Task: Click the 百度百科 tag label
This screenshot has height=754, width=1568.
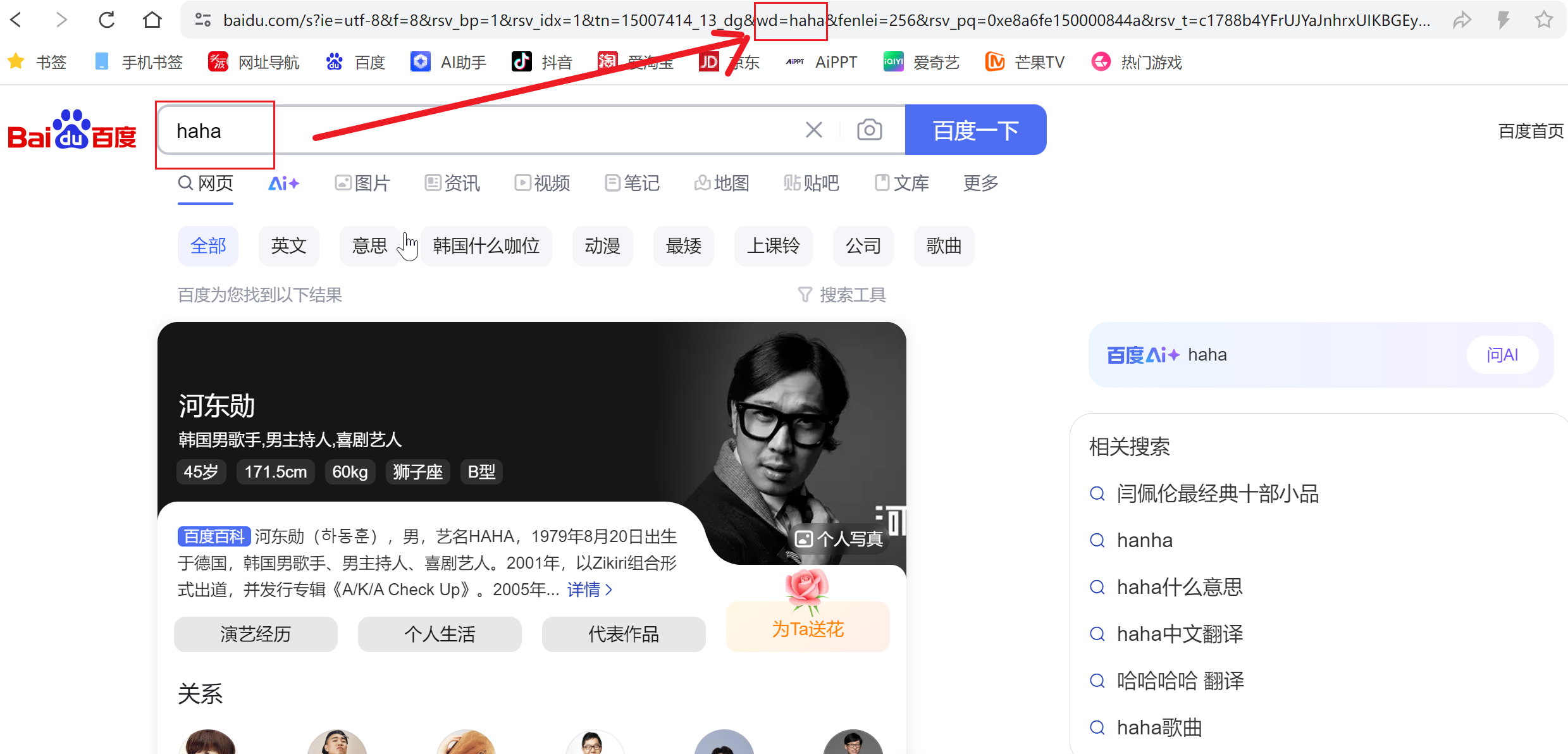Action: click(x=214, y=536)
